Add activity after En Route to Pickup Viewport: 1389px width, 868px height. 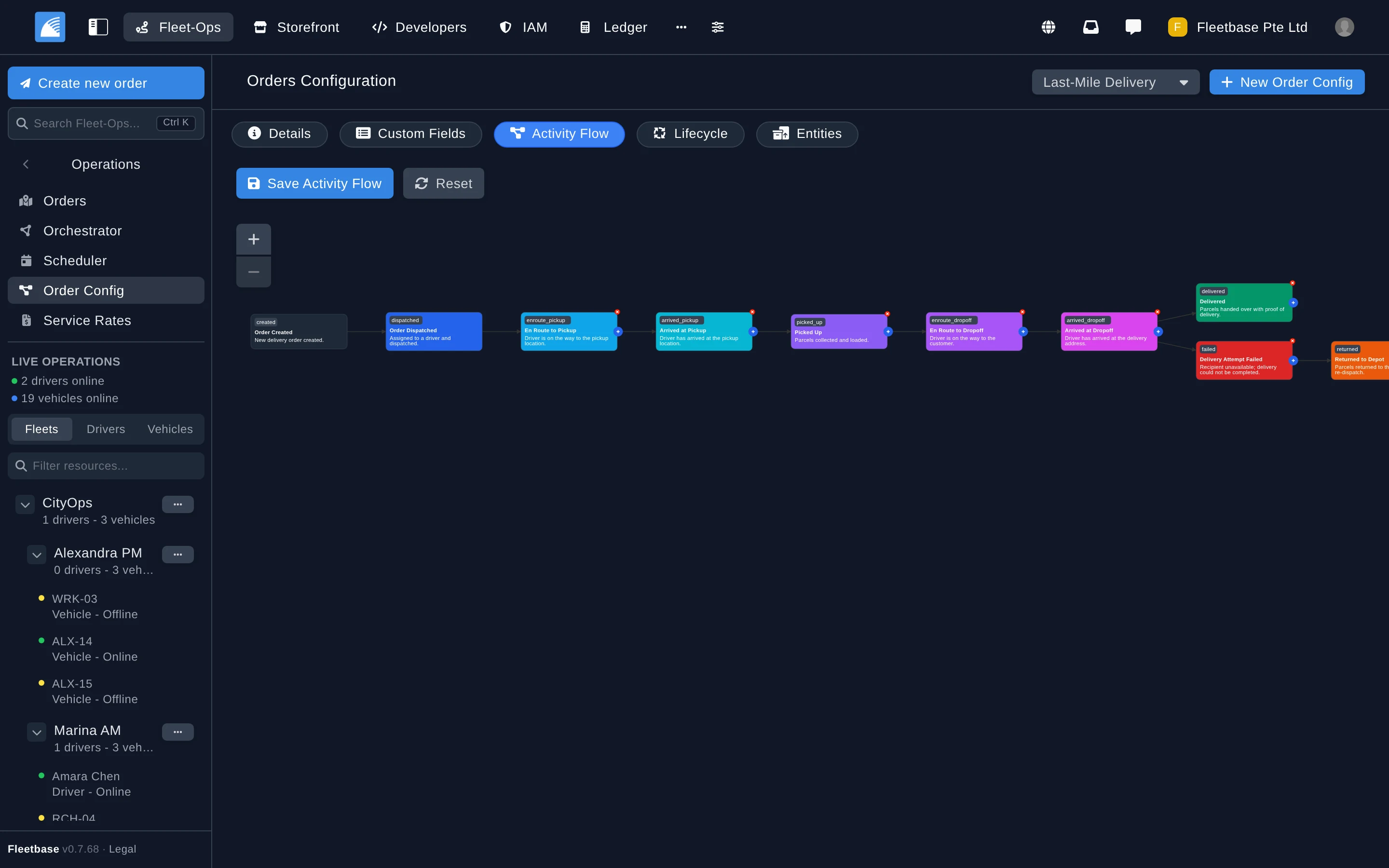pyautogui.click(x=618, y=332)
